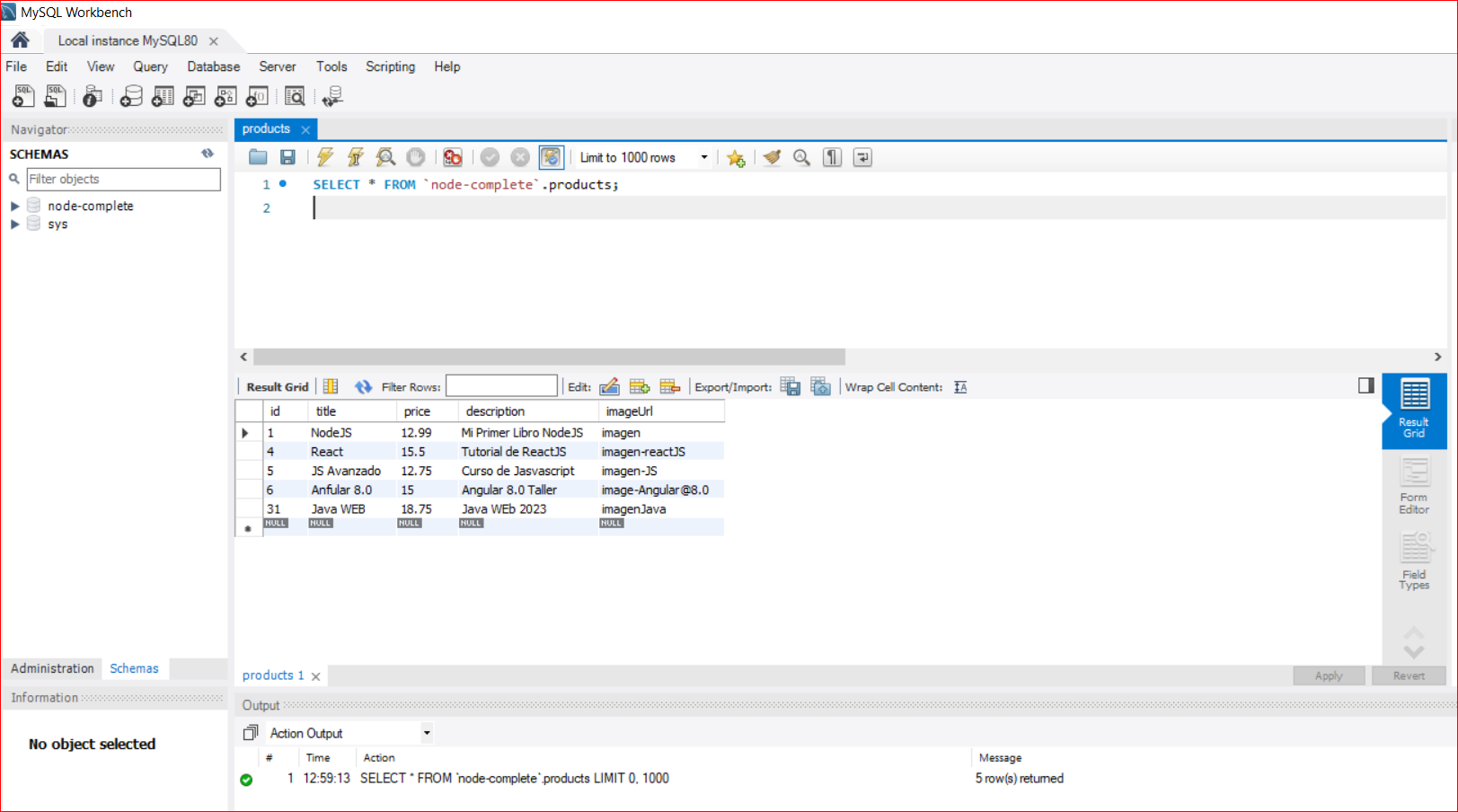
Task: Open the Database menu
Action: click(213, 66)
